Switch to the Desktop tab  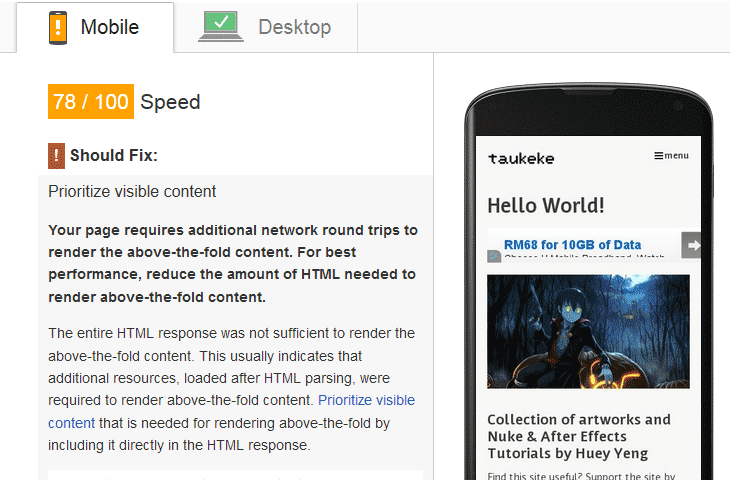click(266, 27)
